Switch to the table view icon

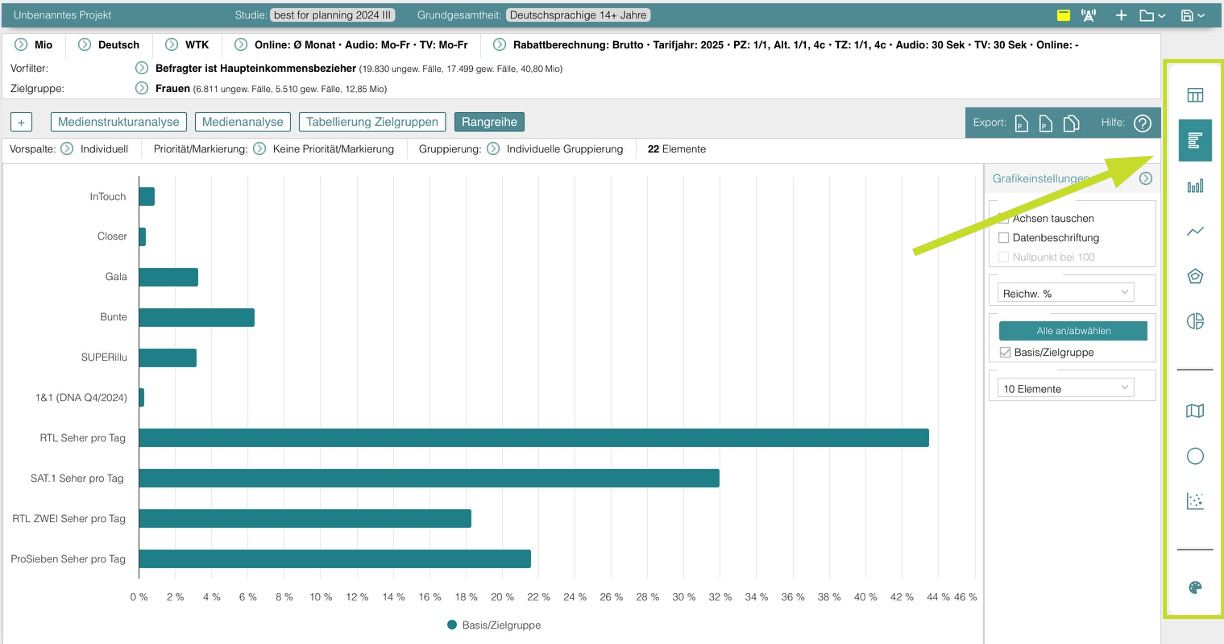coord(1194,96)
